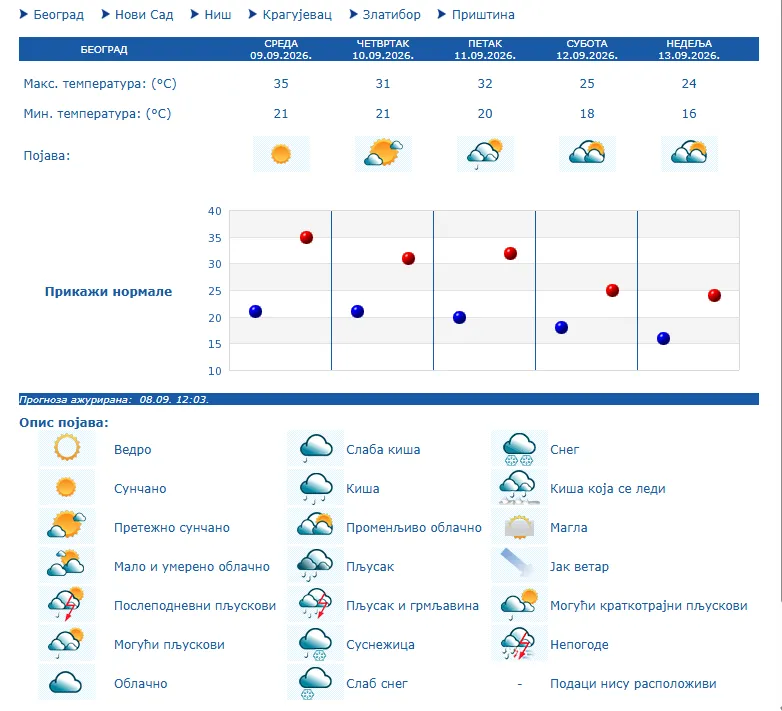Viewport: 782px width, 711px height.
Task: Click max temperature value 32 for Петак
Action: [x=485, y=84]
